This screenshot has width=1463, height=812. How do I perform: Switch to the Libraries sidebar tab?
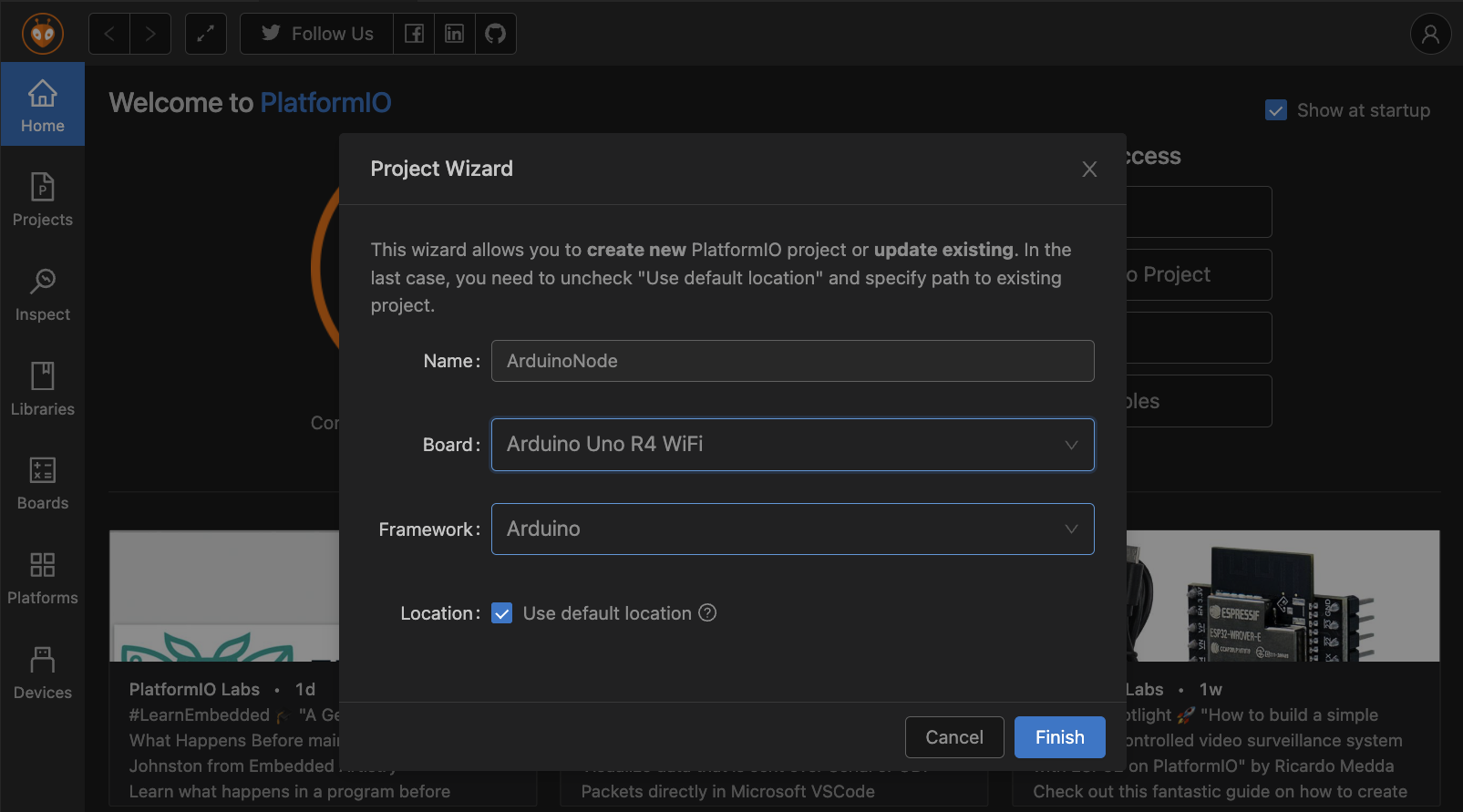coord(43,389)
